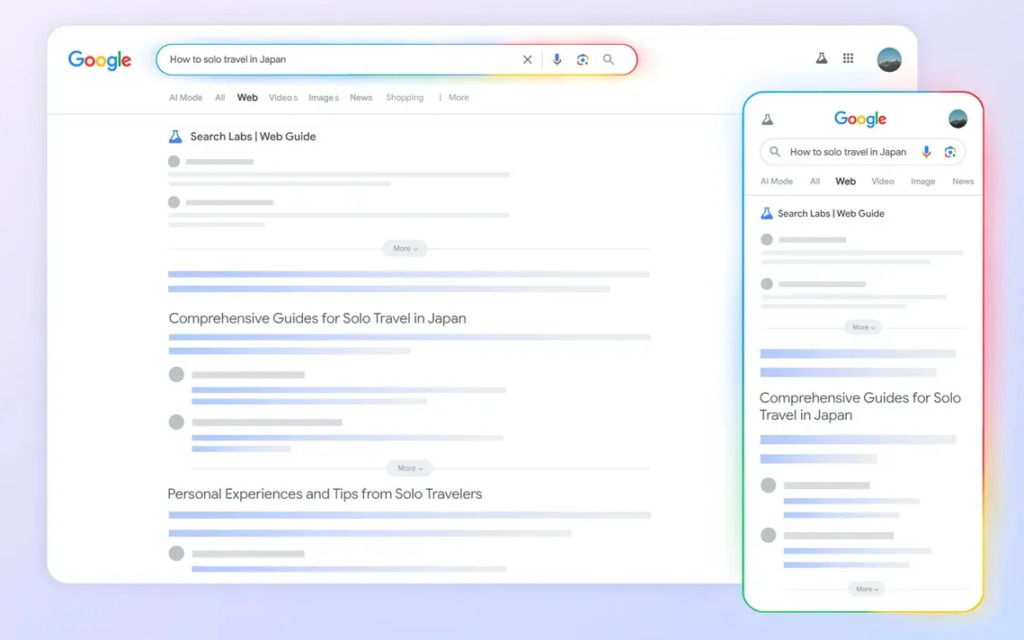Switch to the AI Mode tab on desktop
Image resolution: width=1024 pixels, height=640 pixels.
pos(185,98)
